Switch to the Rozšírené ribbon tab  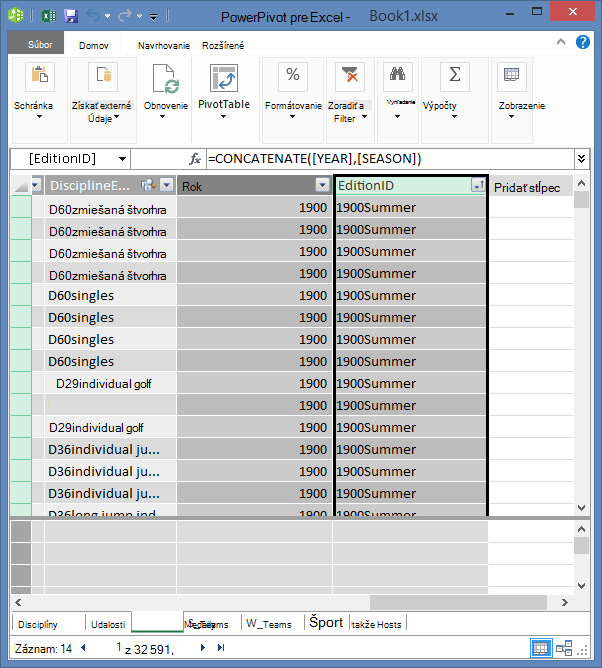pyautogui.click(x=223, y=46)
